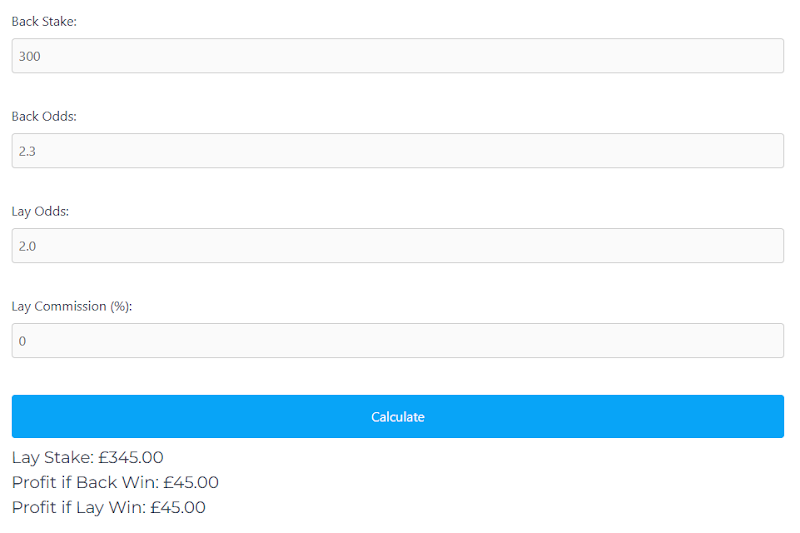Click the 300 value in Back Stake

click(30, 56)
